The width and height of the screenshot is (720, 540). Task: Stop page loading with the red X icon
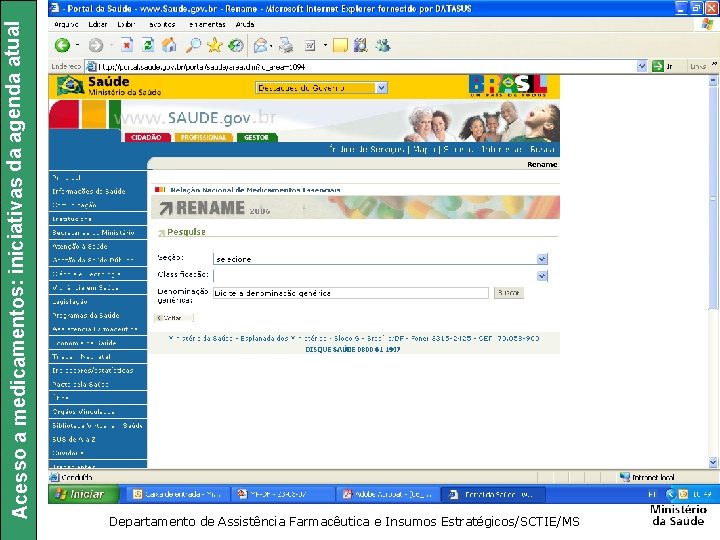click(127, 45)
